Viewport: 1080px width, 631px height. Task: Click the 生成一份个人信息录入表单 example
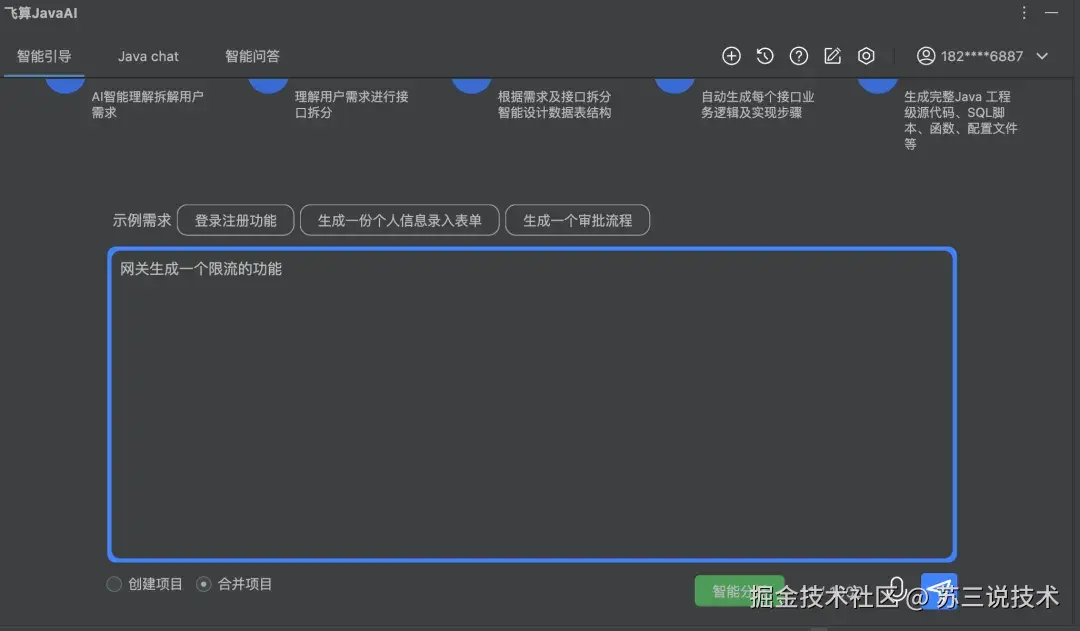pyautogui.click(x=399, y=220)
